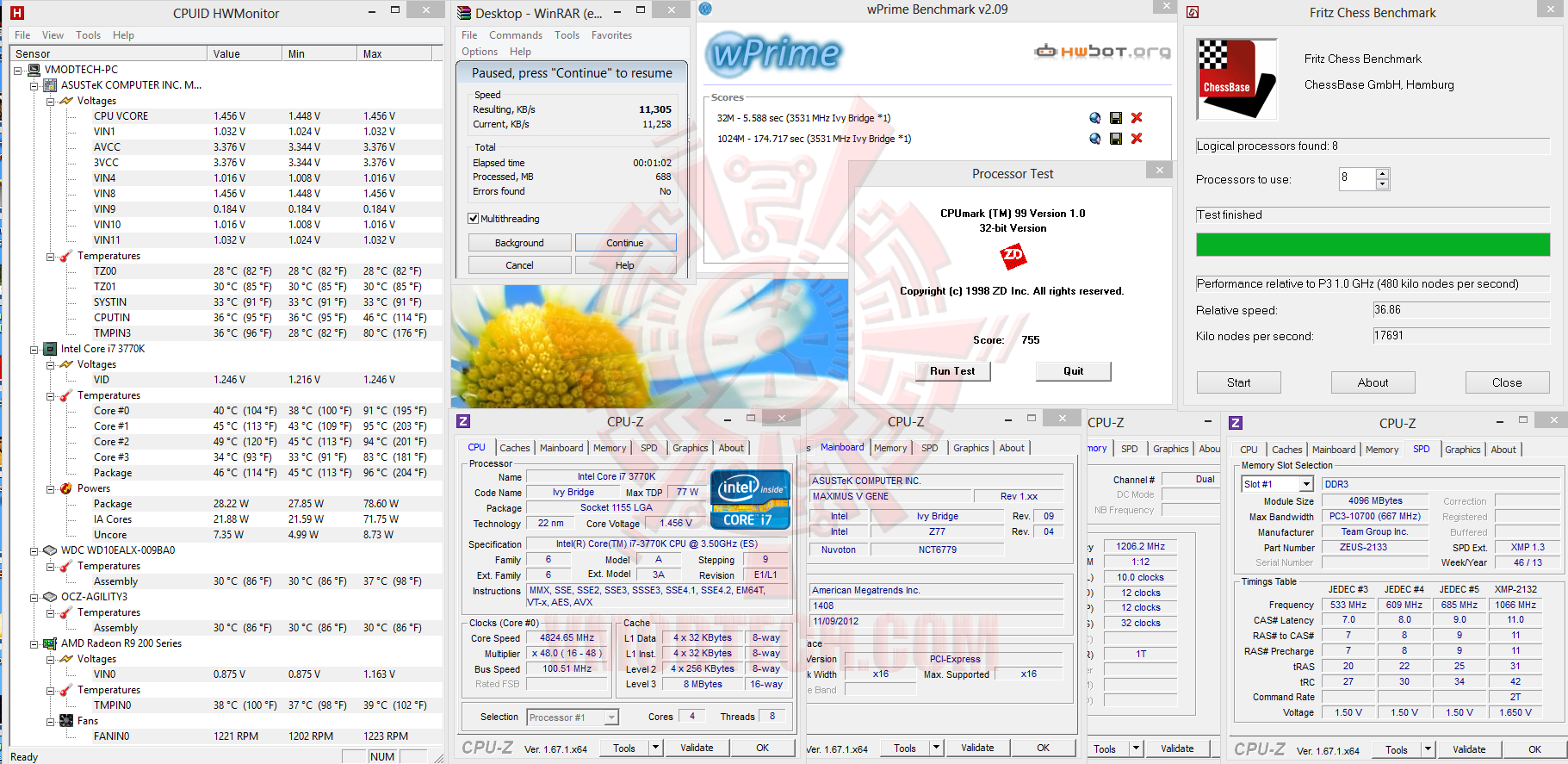The height and width of the screenshot is (764, 1568).
Task: Click Cancel in the WinRAR benchmark dialog
Action: click(x=519, y=265)
